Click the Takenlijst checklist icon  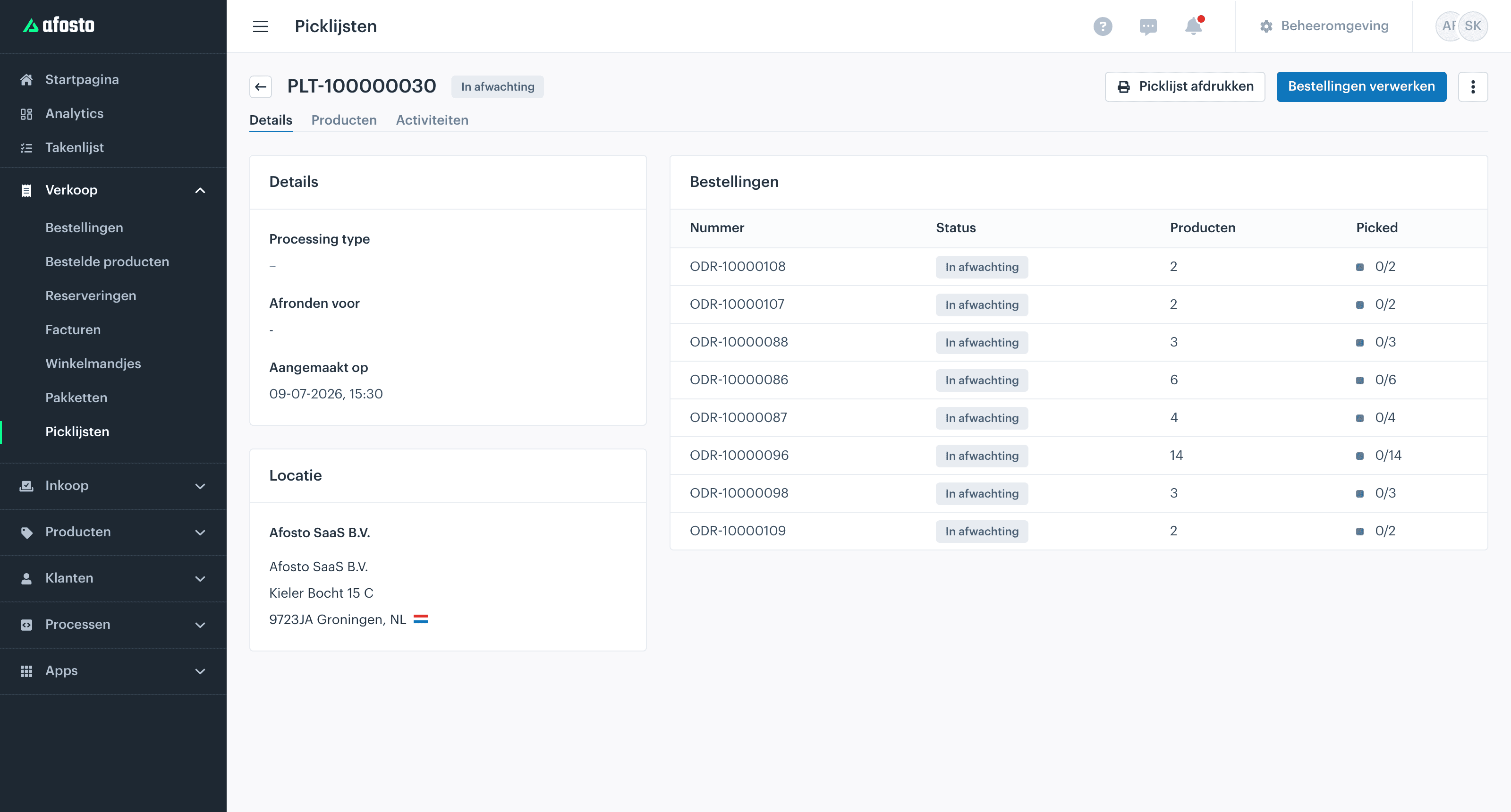pos(26,148)
